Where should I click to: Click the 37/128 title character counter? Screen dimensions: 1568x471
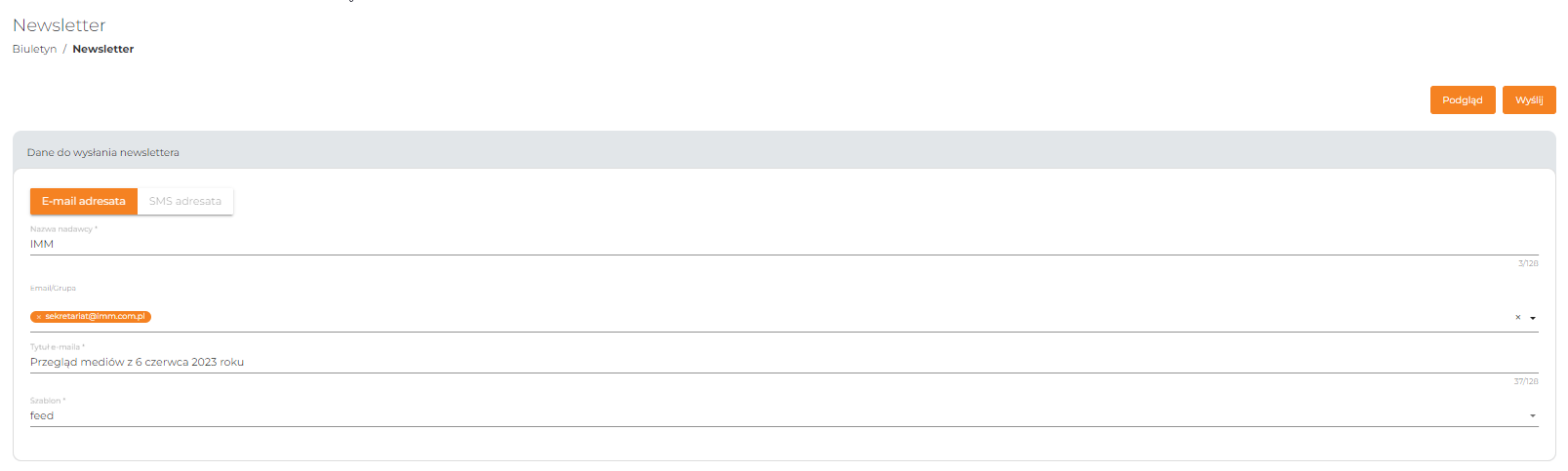(1526, 381)
